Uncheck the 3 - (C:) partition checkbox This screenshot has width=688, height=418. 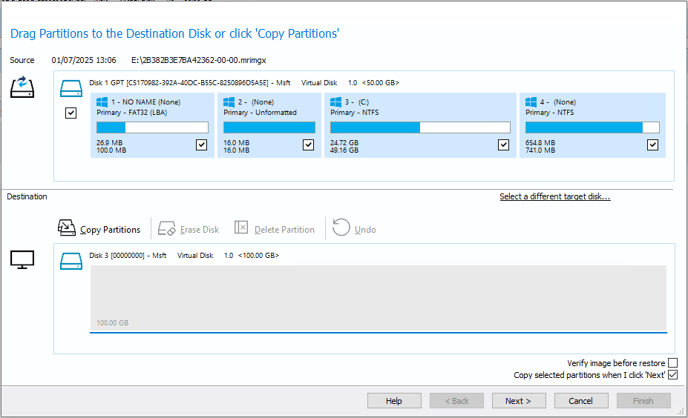point(503,145)
